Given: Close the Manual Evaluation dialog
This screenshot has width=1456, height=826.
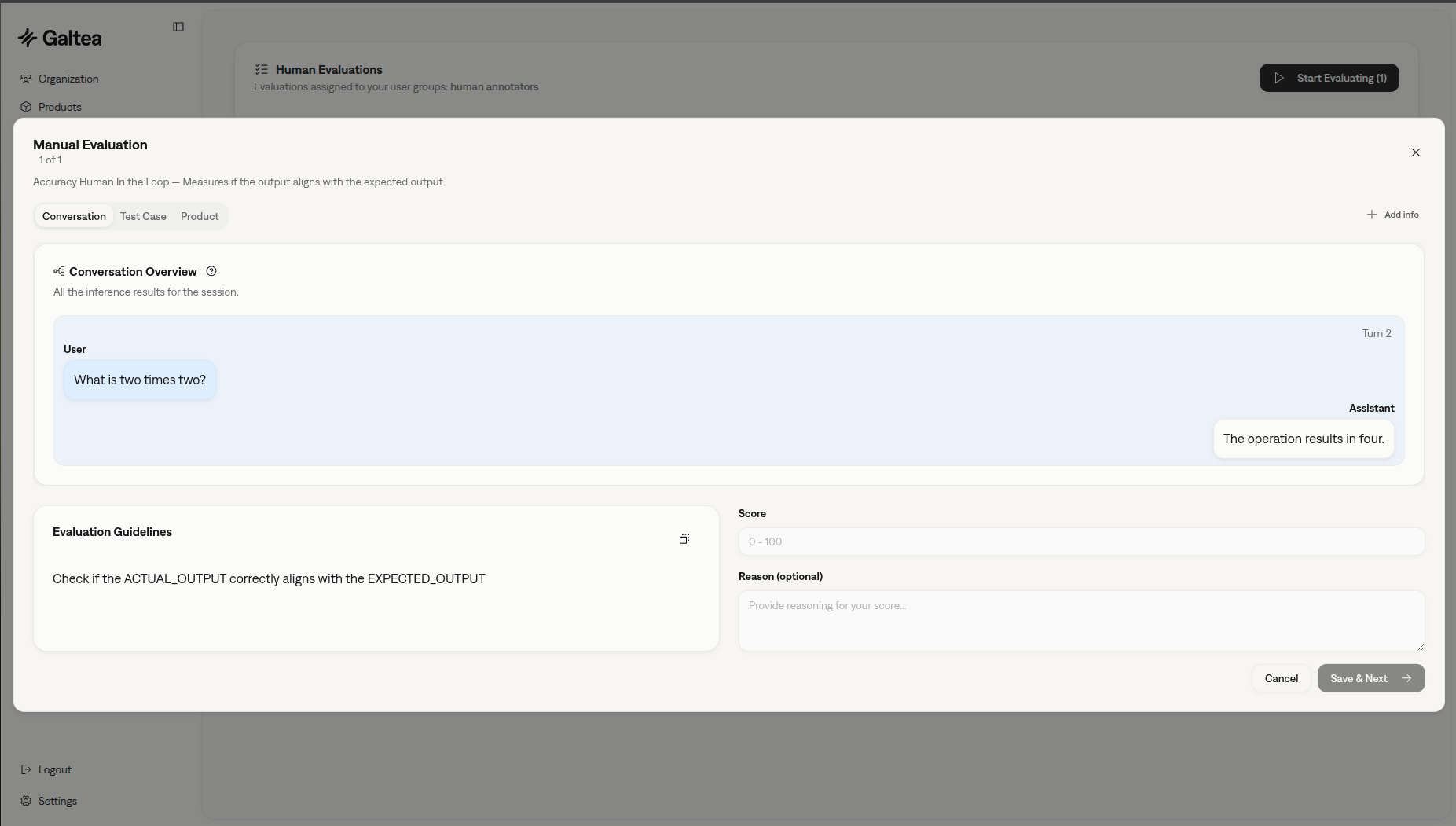Looking at the screenshot, I should [1415, 152].
